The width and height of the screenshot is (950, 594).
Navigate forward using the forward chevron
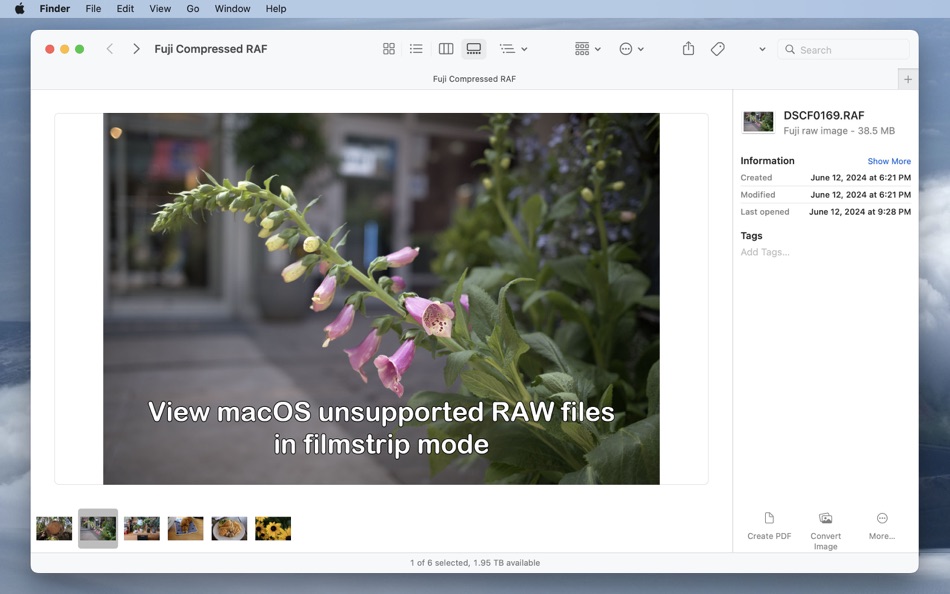click(135, 47)
